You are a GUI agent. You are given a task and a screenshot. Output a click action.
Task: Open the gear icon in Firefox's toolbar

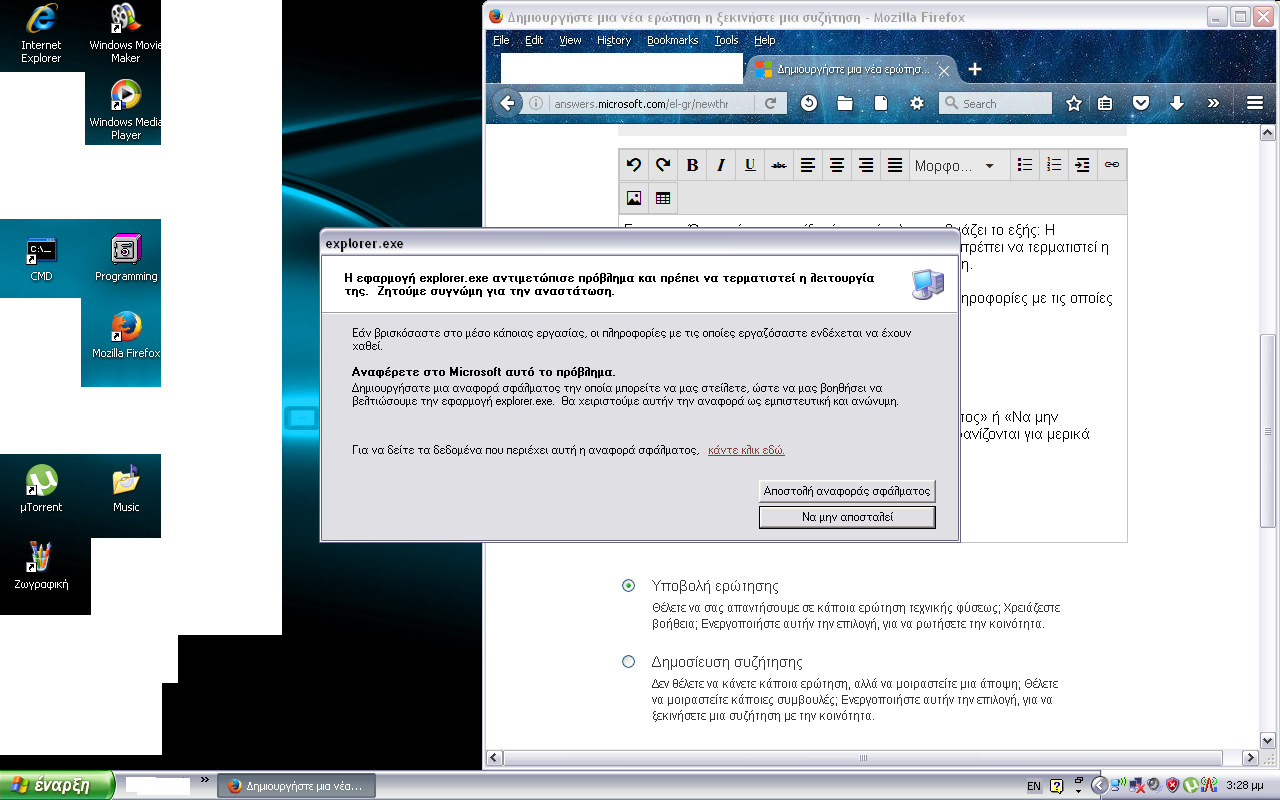[x=917, y=103]
